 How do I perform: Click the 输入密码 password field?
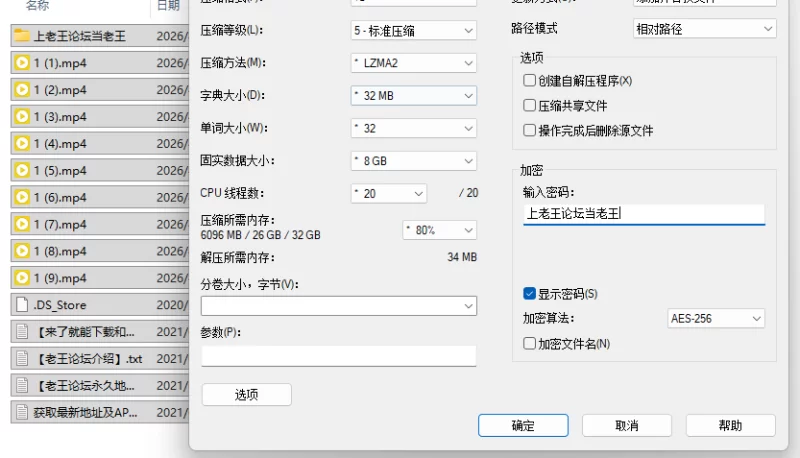tap(644, 214)
